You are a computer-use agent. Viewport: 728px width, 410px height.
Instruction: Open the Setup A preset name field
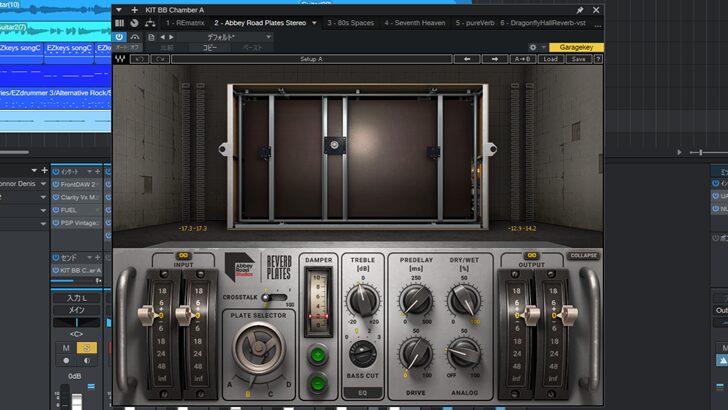pos(312,59)
